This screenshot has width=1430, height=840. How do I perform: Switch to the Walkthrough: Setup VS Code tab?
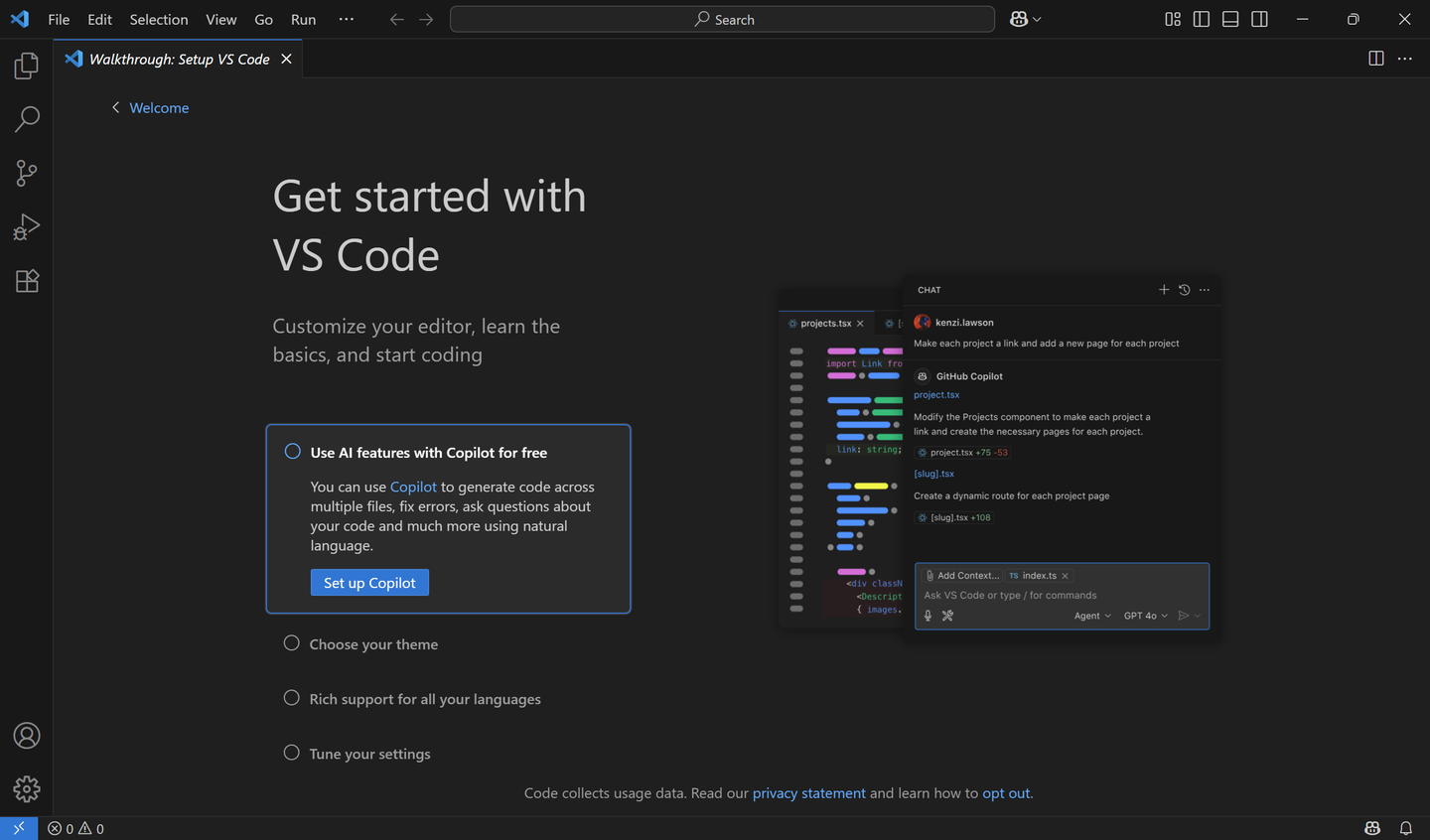click(x=179, y=59)
